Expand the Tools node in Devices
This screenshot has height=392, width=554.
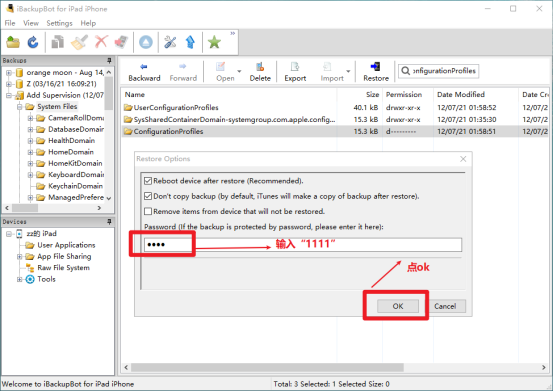point(20,279)
